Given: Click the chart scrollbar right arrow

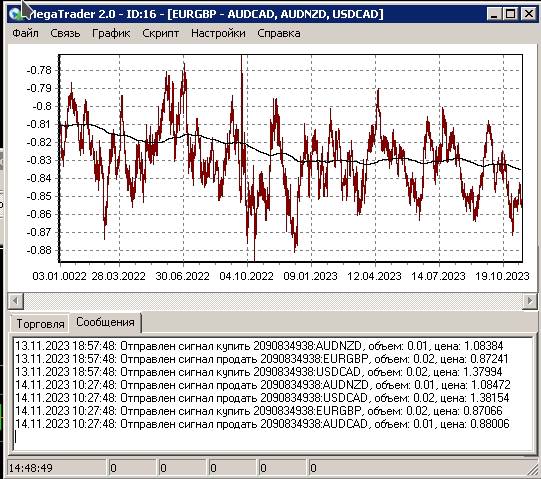Looking at the screenshot, I should point(530,301).
